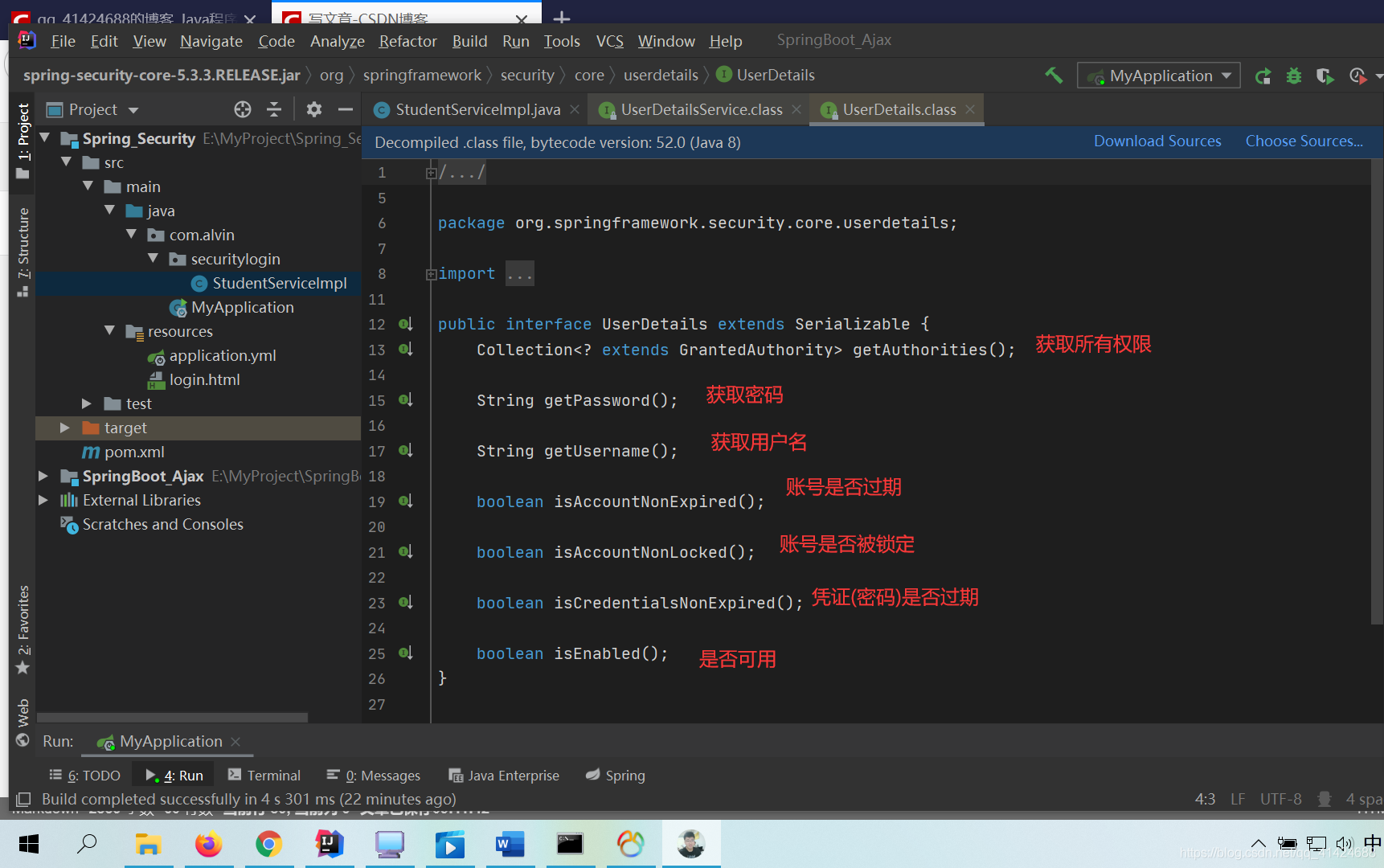Click implementation gutter icon on line 13

click(406, 350)
